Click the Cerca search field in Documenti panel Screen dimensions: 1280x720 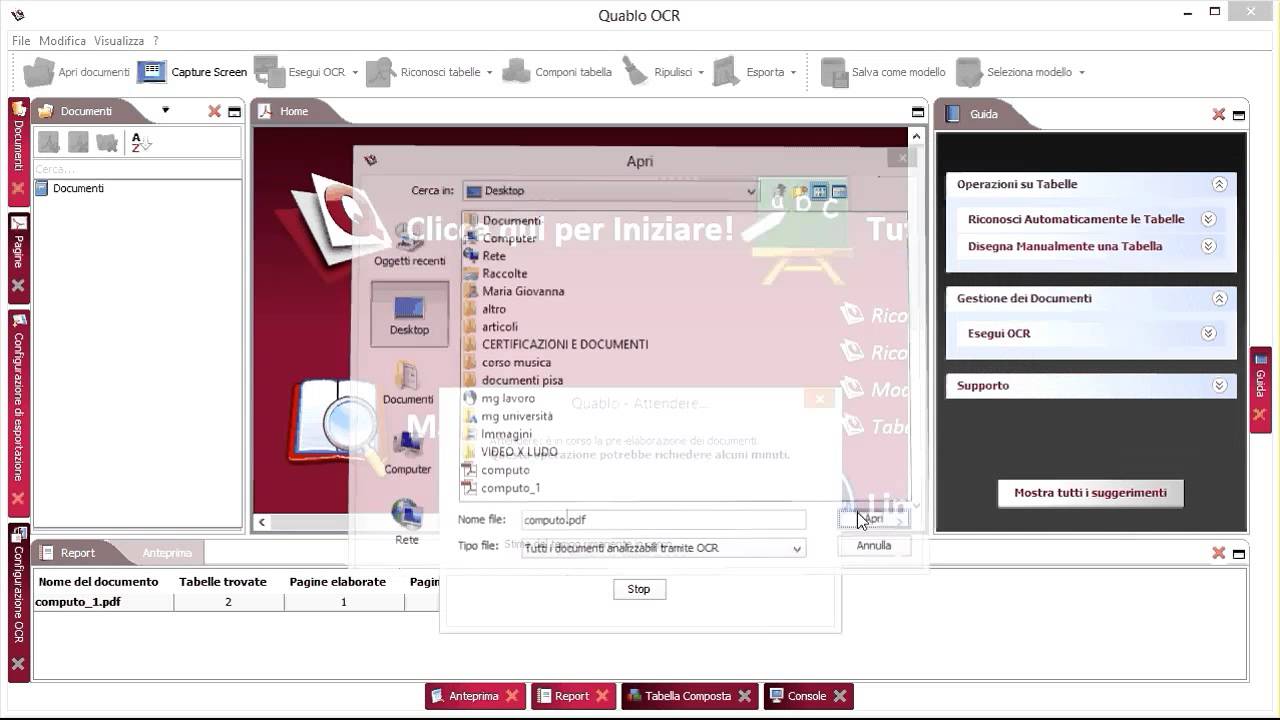pyautogui.click(x=138, y=169)
